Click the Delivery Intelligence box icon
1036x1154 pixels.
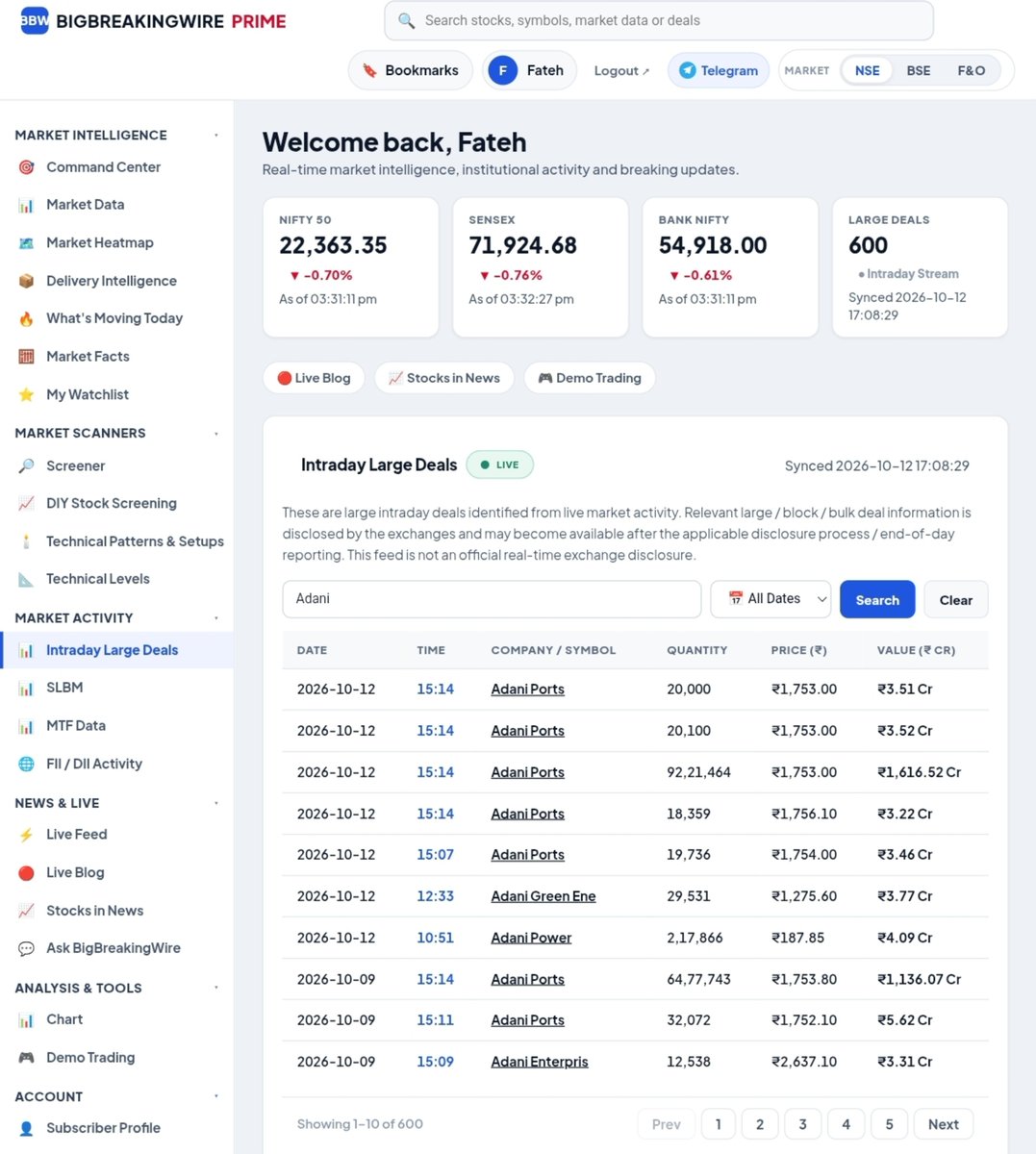27,281
